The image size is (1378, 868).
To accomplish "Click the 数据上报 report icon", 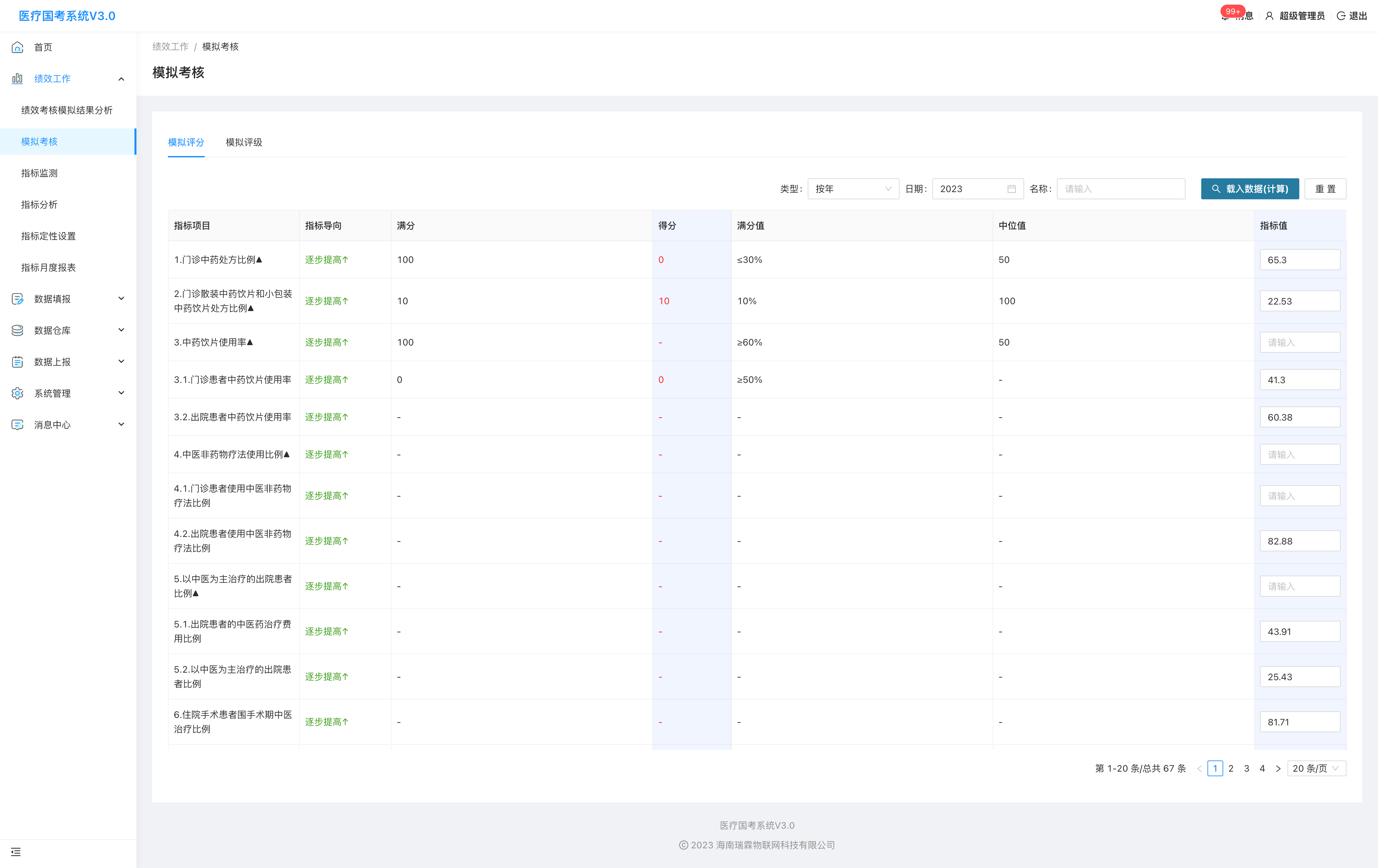I will (17, 362).
